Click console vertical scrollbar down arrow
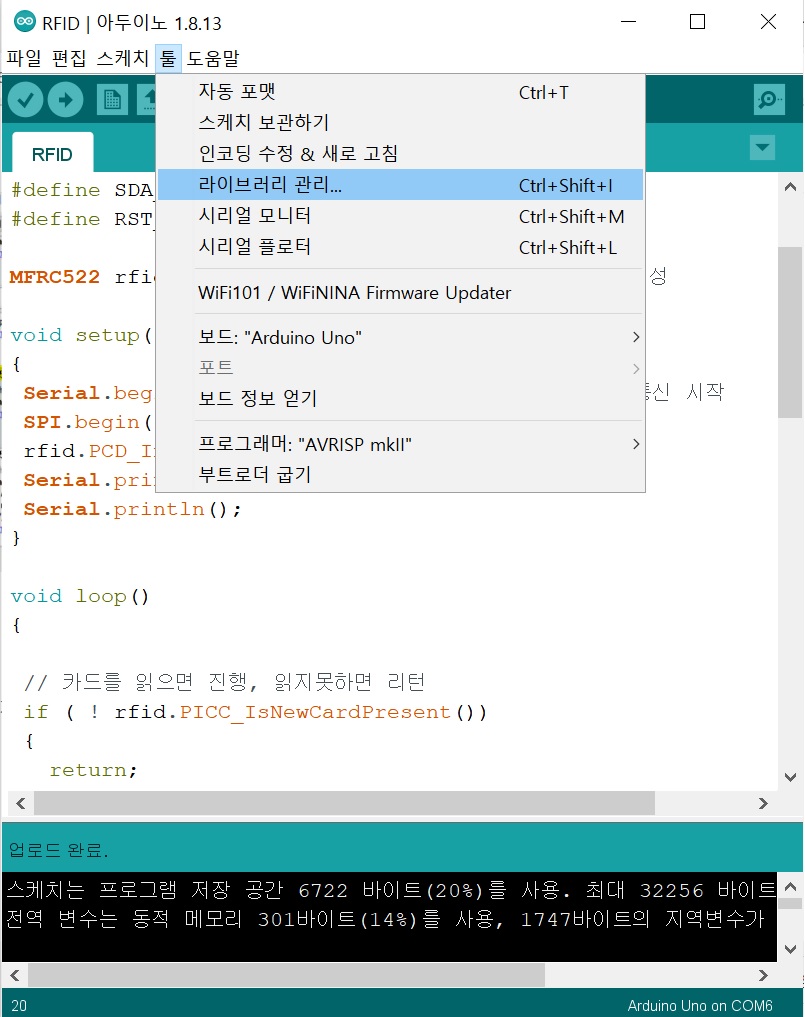The image size is (805, 1017). (x=790, y=949)
